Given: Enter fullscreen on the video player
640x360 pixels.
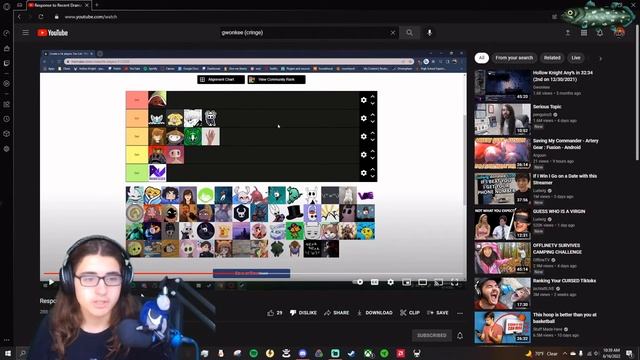Looking at the screenshot, I should [454, 282].
